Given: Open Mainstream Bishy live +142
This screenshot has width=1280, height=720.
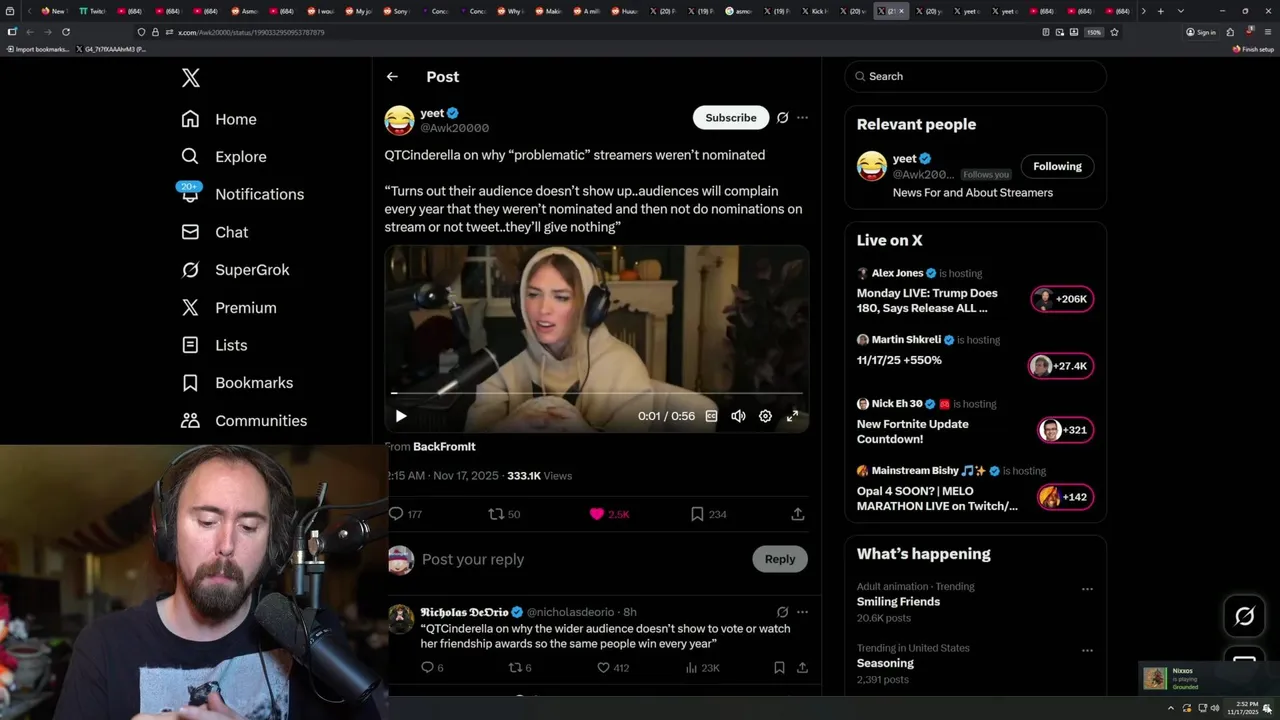Looking at the screenshot, I should (x=1065, y=497).
